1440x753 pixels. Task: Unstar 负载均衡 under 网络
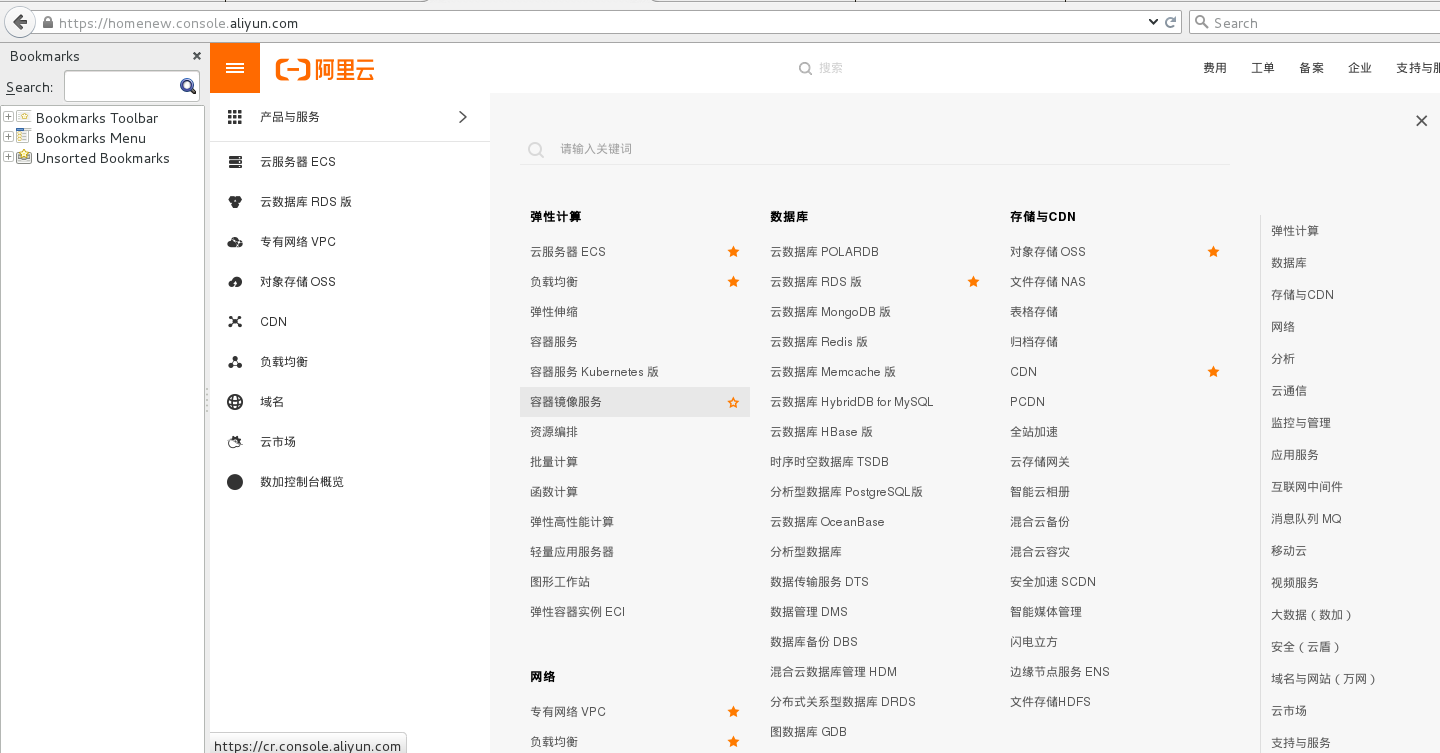(x=733, y=742)
